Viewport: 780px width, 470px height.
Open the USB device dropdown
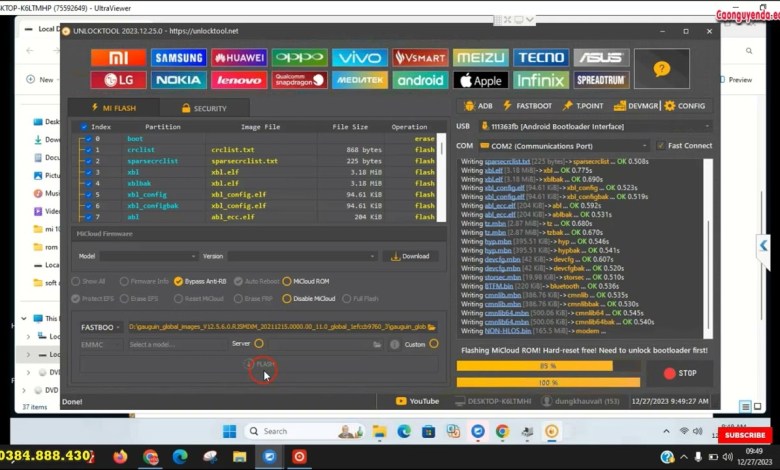pos(595,126)
